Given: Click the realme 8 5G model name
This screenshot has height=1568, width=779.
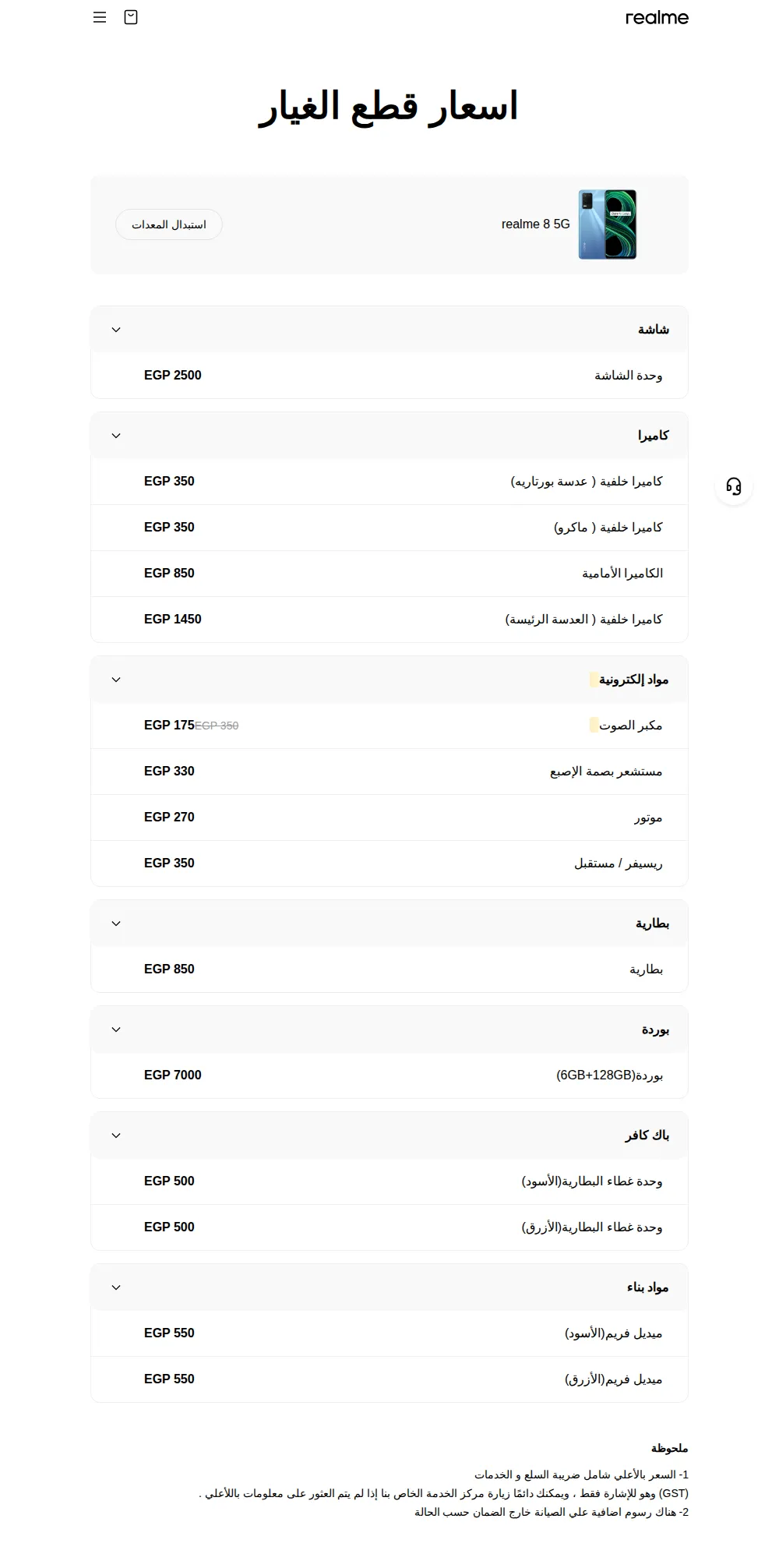Looking at the screenshot, I should [536, 224].
